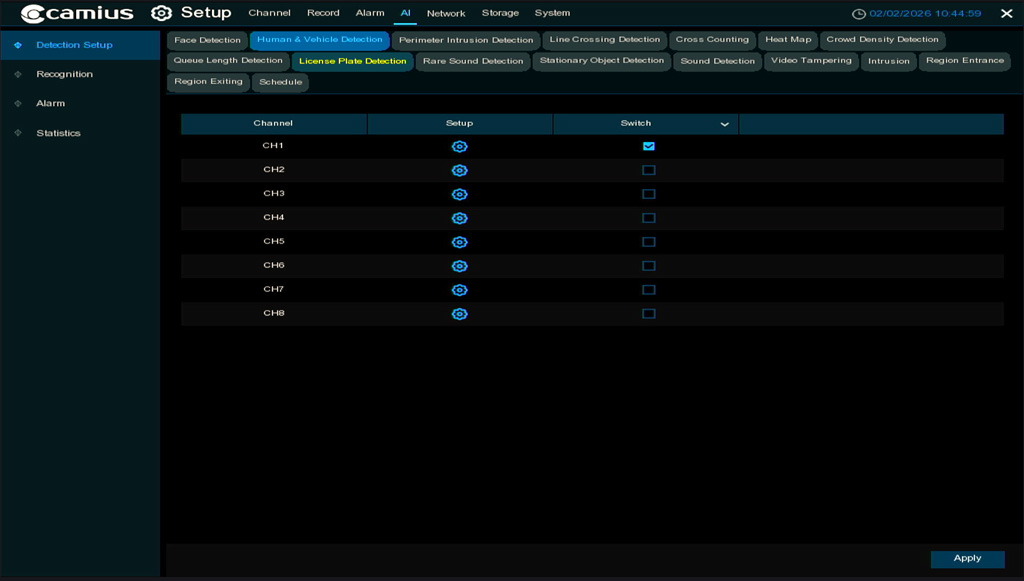Switch to the Face Detection tab
This screenshot has height=581, width=1024.
click(x=207, y=41)
